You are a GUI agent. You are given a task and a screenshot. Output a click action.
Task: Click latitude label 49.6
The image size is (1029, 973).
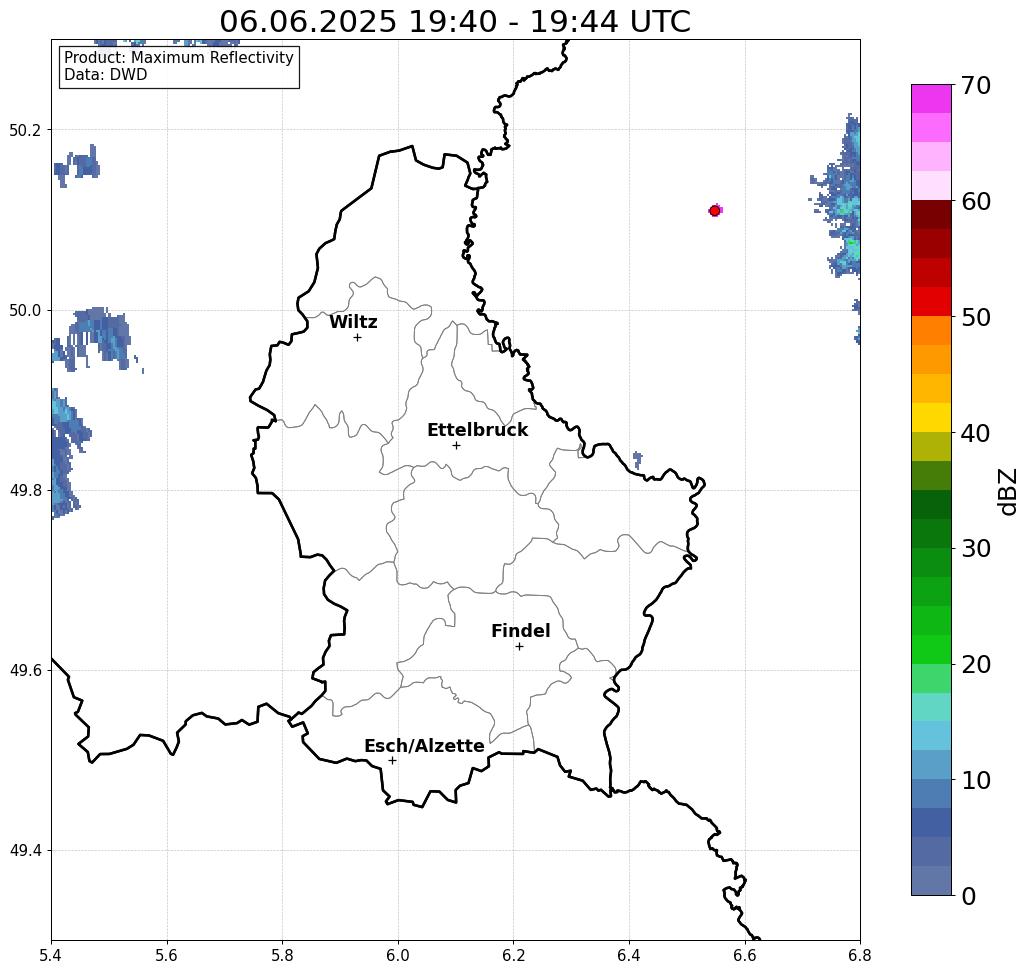[x=25, y=671]
